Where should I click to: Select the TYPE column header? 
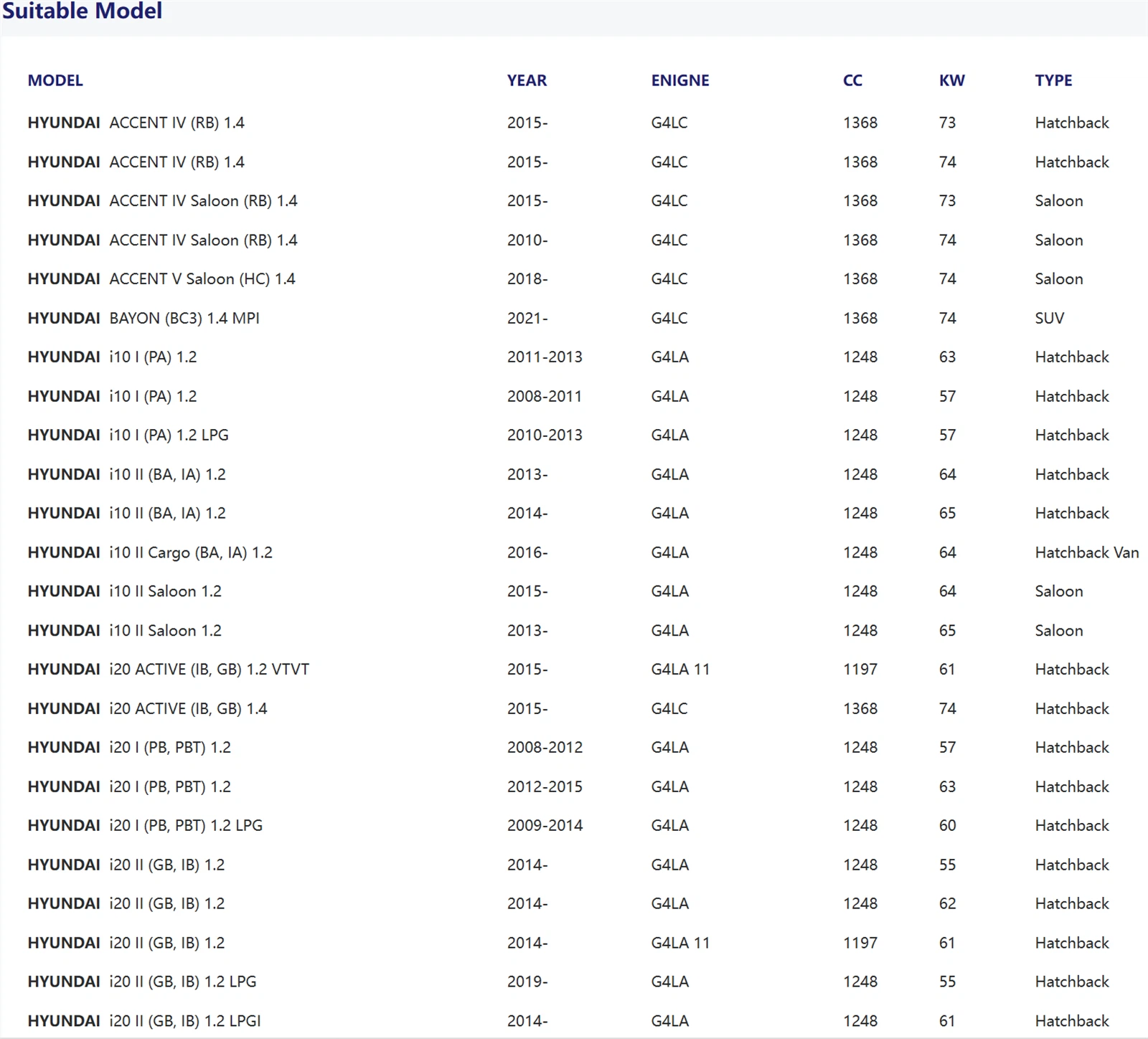(x=1053, y=80)
